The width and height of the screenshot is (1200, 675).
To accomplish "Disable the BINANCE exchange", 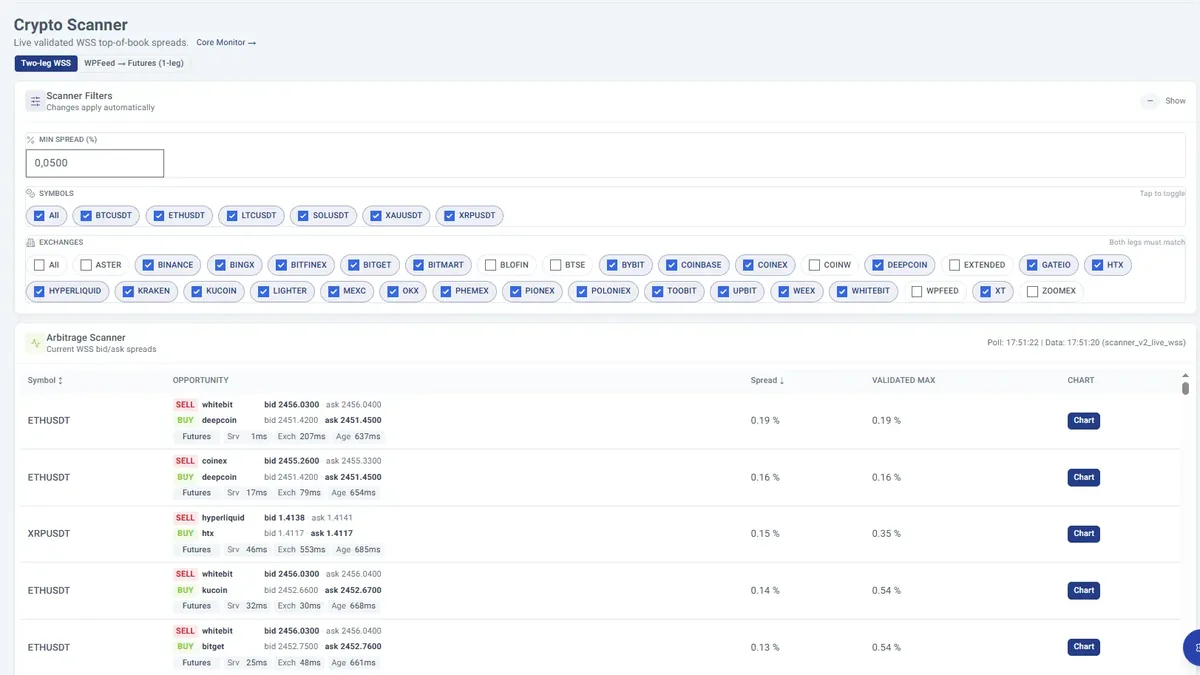I will 148,265.
